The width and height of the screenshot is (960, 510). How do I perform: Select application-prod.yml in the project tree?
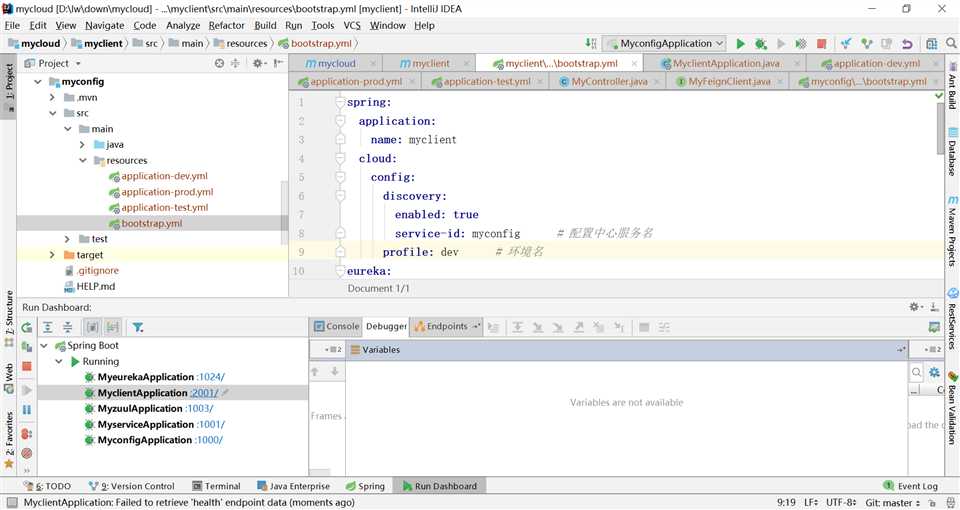click(x=167, y=192)
